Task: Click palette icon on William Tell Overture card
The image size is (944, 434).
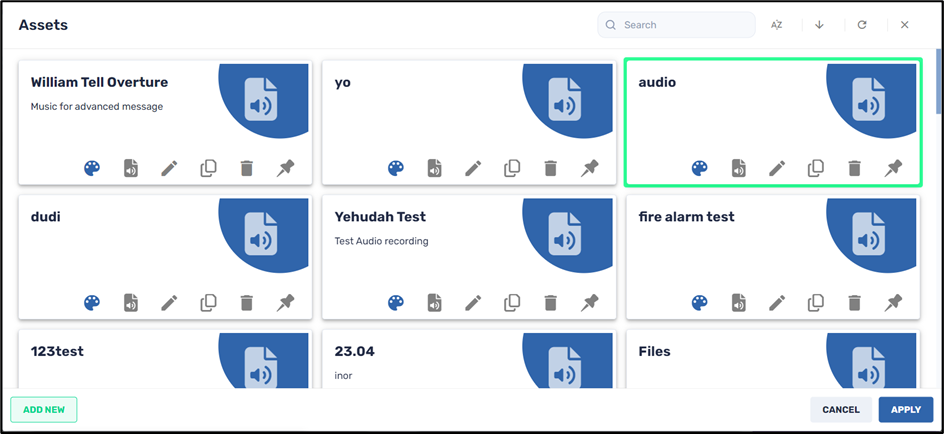Action: pyautogui.click(x=92, y=168)
